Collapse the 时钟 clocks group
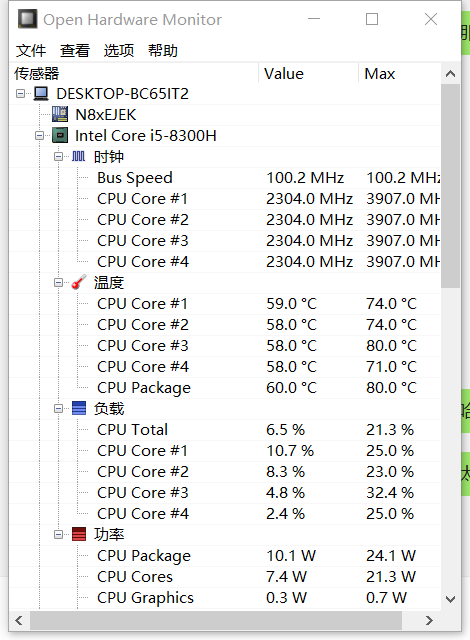This screenshot has width=470, height=640. pos(59,156)
